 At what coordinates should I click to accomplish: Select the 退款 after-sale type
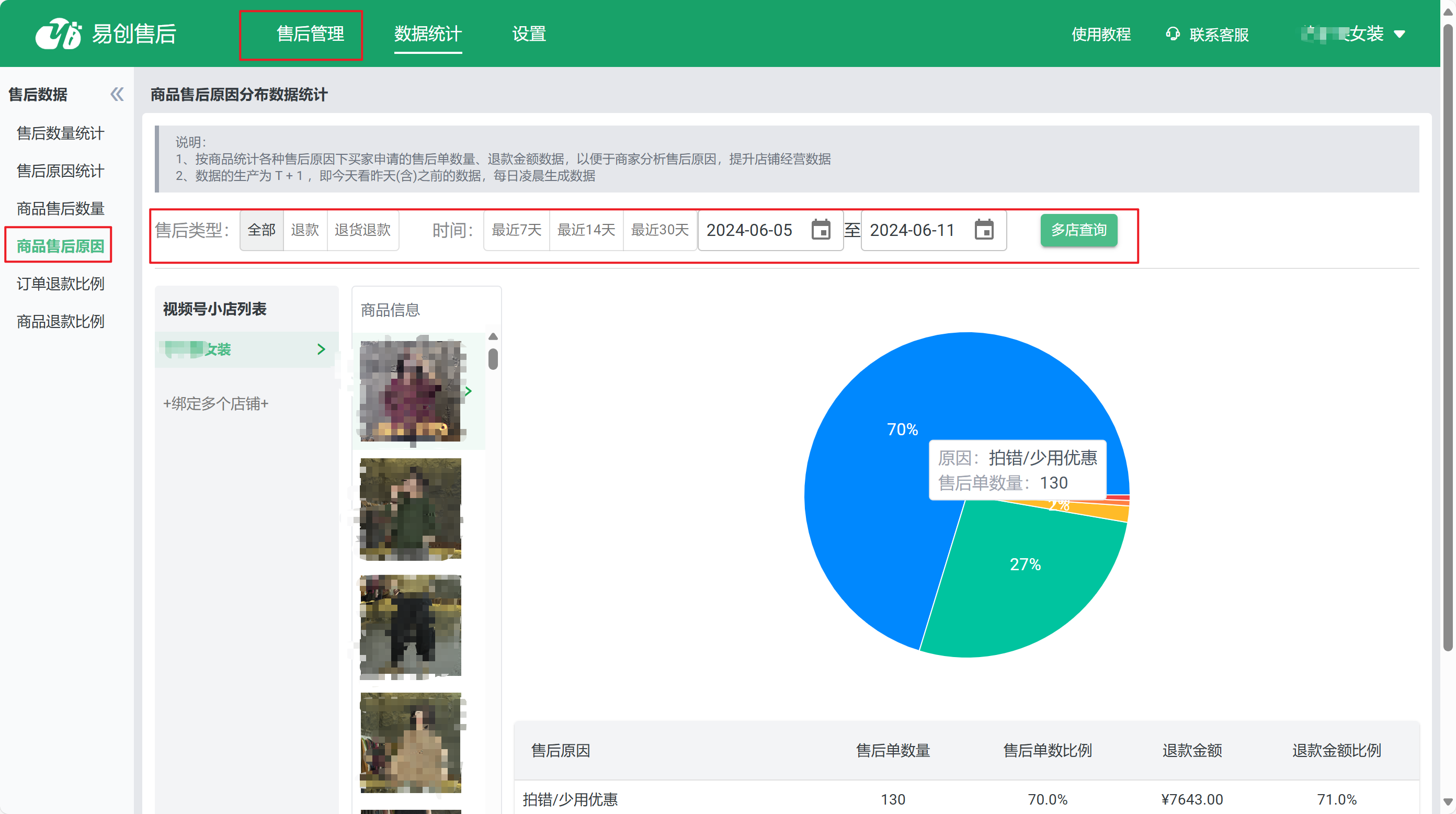tap(305, 230)
